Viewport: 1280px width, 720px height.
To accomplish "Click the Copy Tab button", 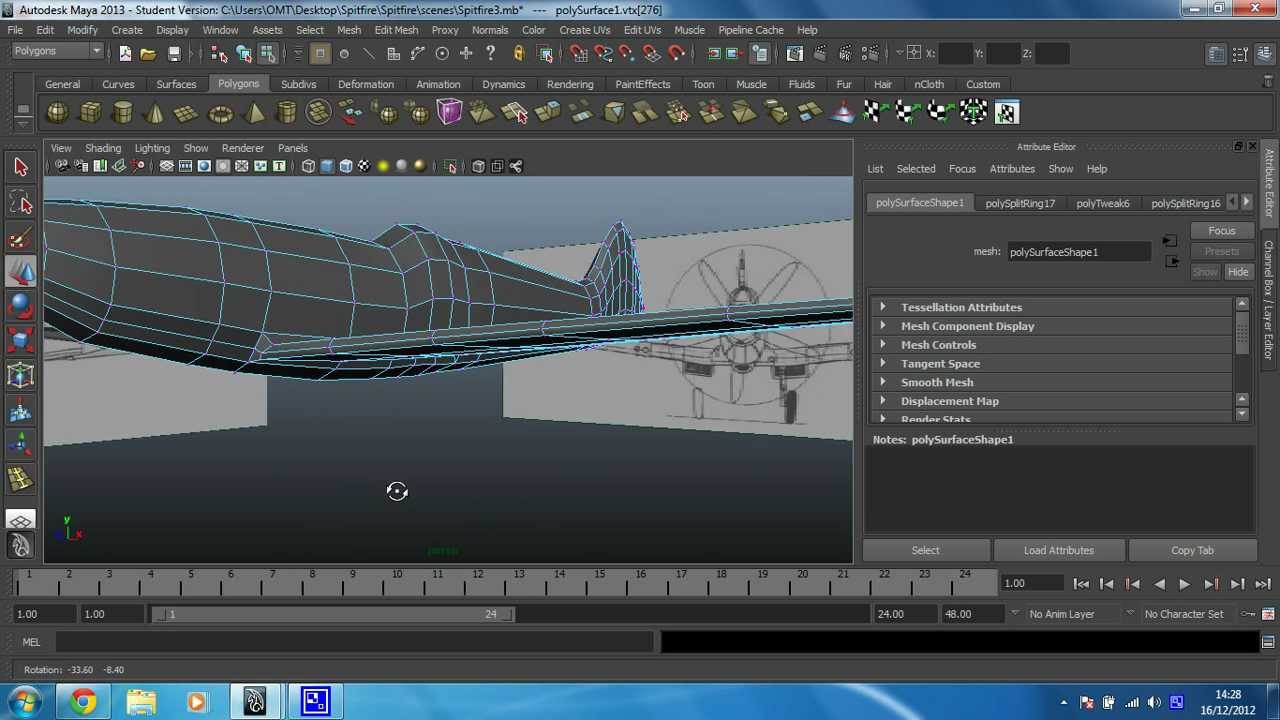I will [1192, 550].
